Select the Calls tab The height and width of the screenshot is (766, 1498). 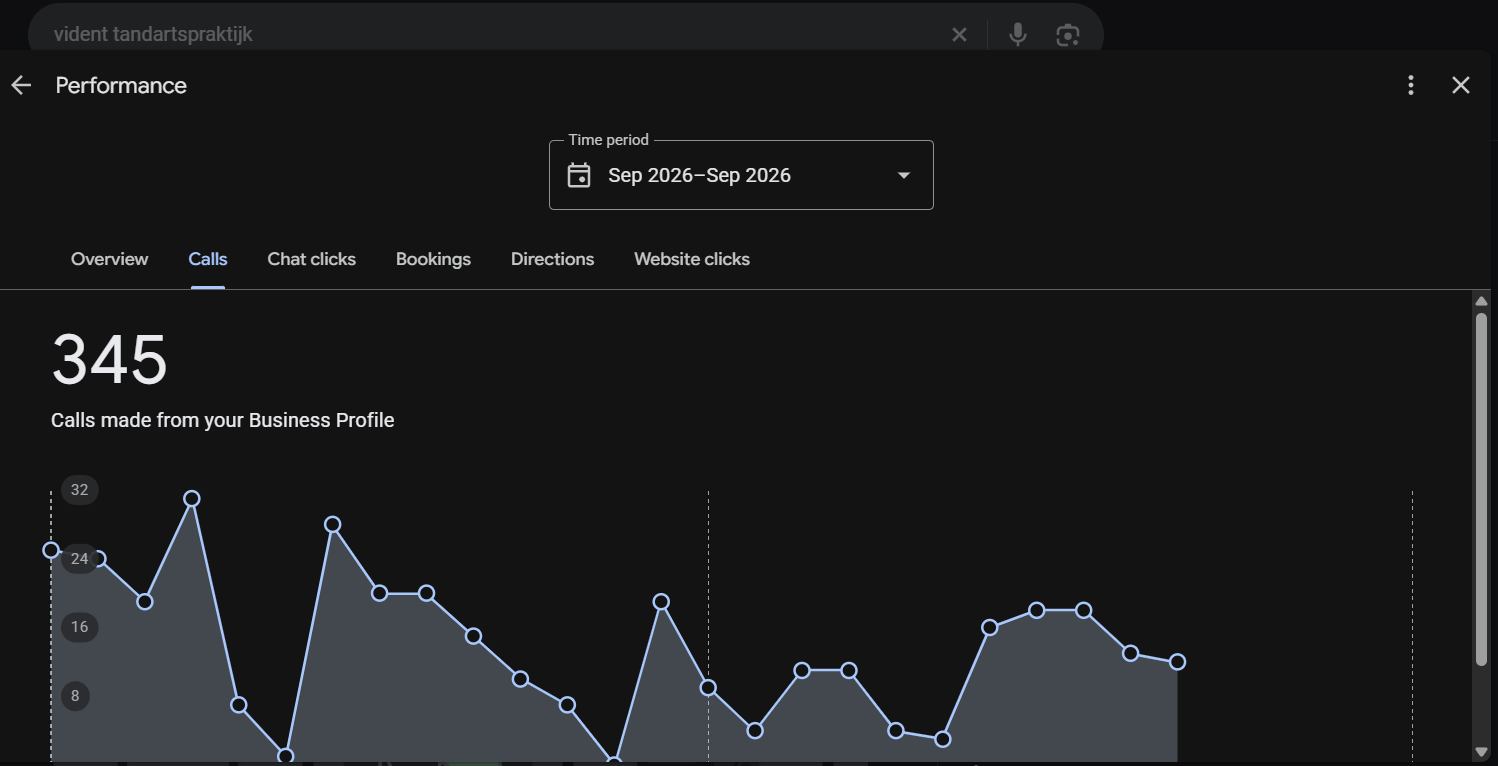point(208,259)
